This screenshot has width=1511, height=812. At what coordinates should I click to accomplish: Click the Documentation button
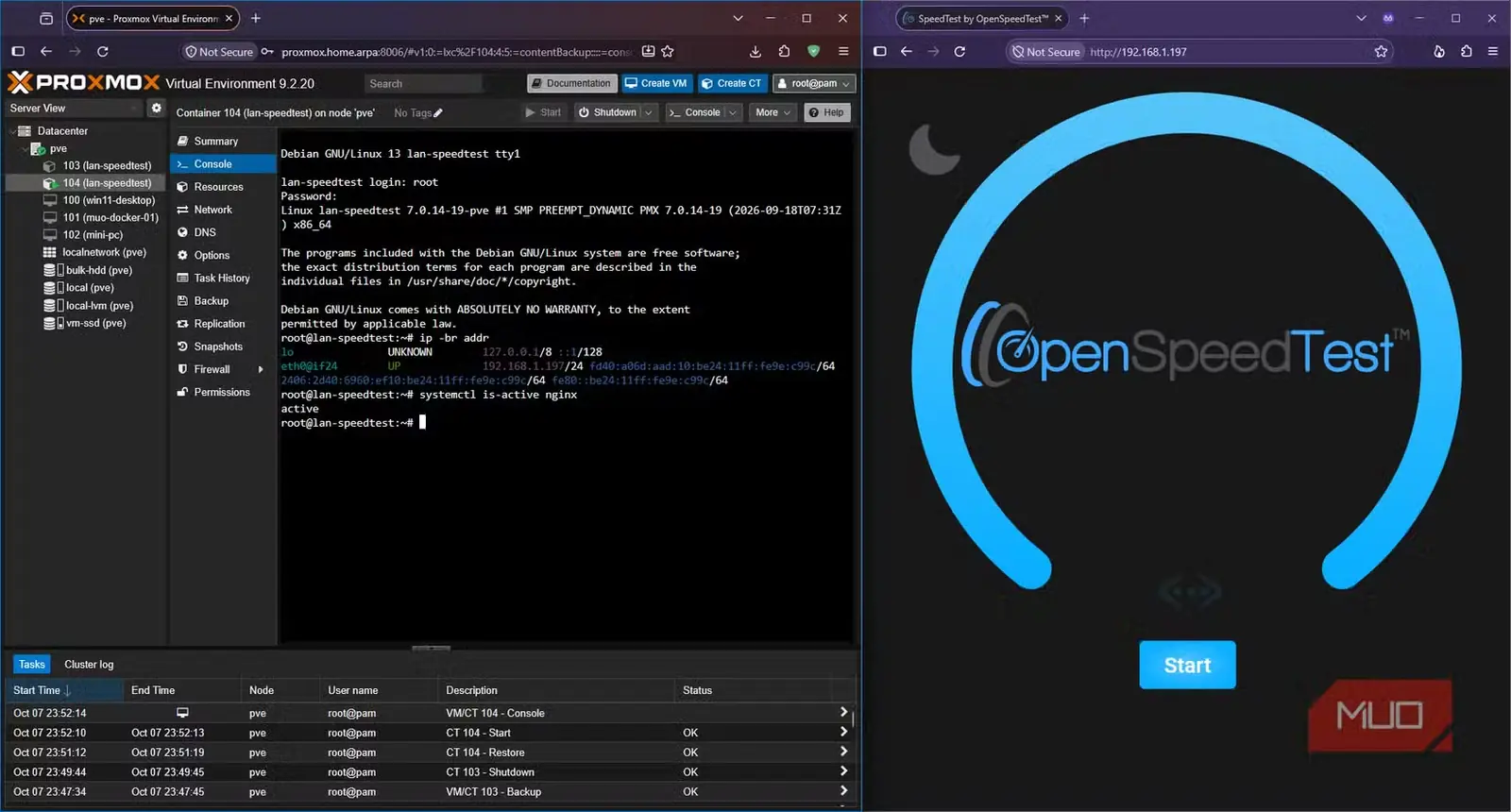point(571,83)
